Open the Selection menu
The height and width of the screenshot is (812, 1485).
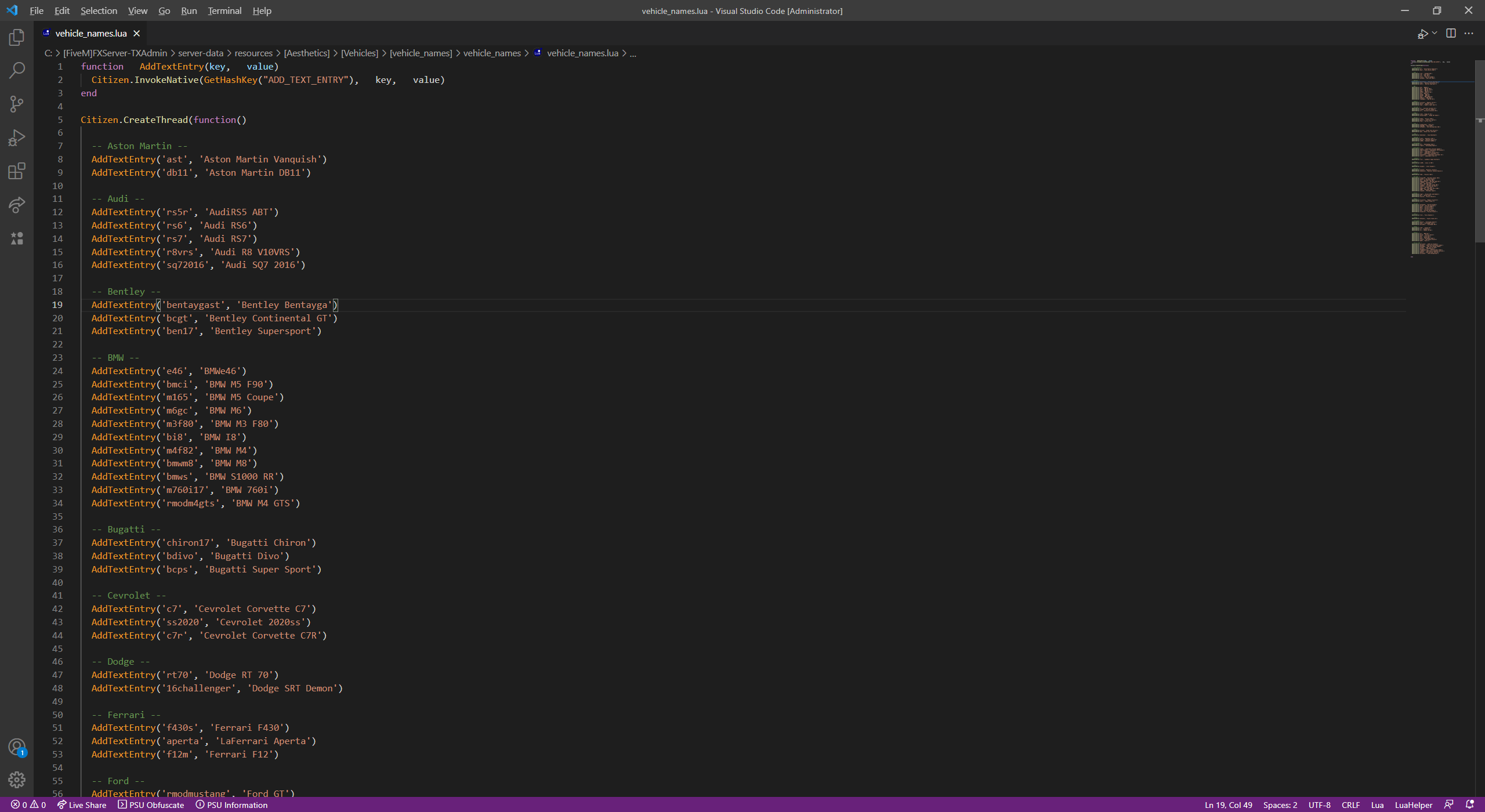[x=99, y=10]
